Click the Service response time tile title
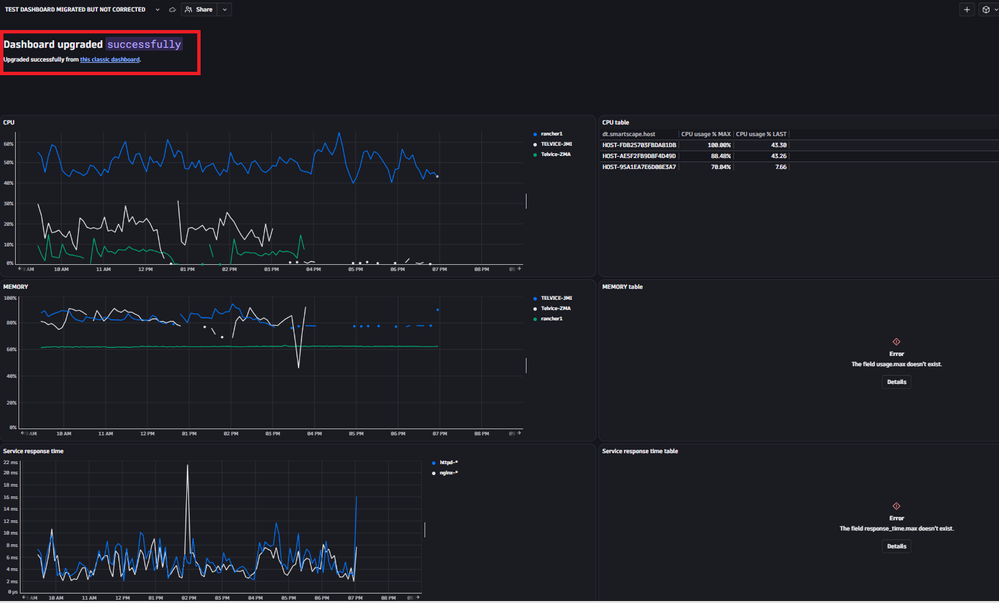The height and width of the screenshot is (603, 999). (33, 451)
